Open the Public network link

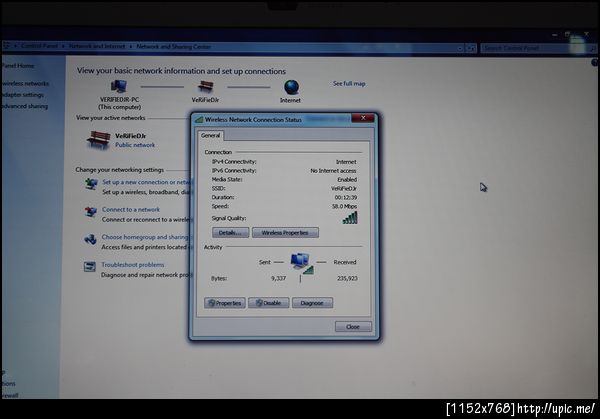click(x=135, y=145)
